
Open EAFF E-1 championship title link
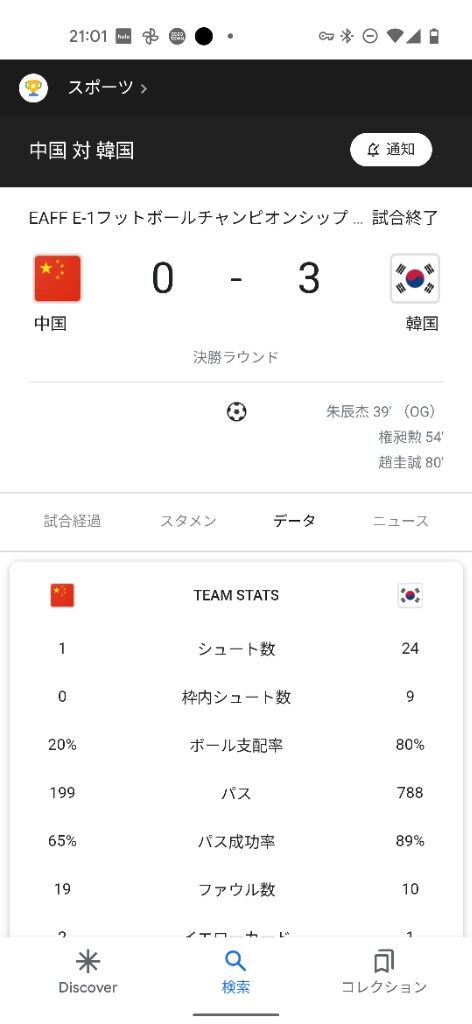197,218
